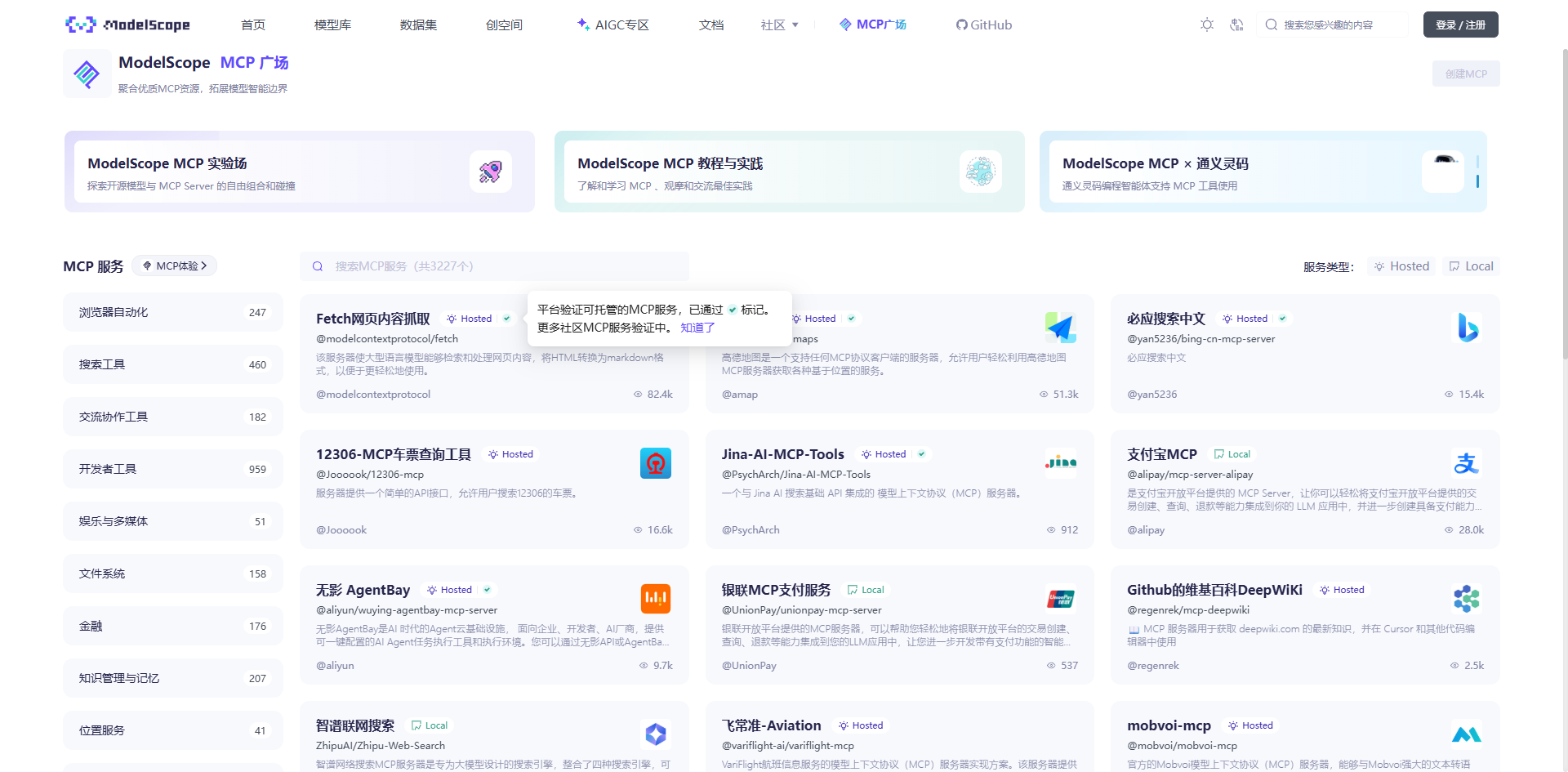Toggle the light/dark theme sun icon
The image size is (1568, 772).
1207,25
